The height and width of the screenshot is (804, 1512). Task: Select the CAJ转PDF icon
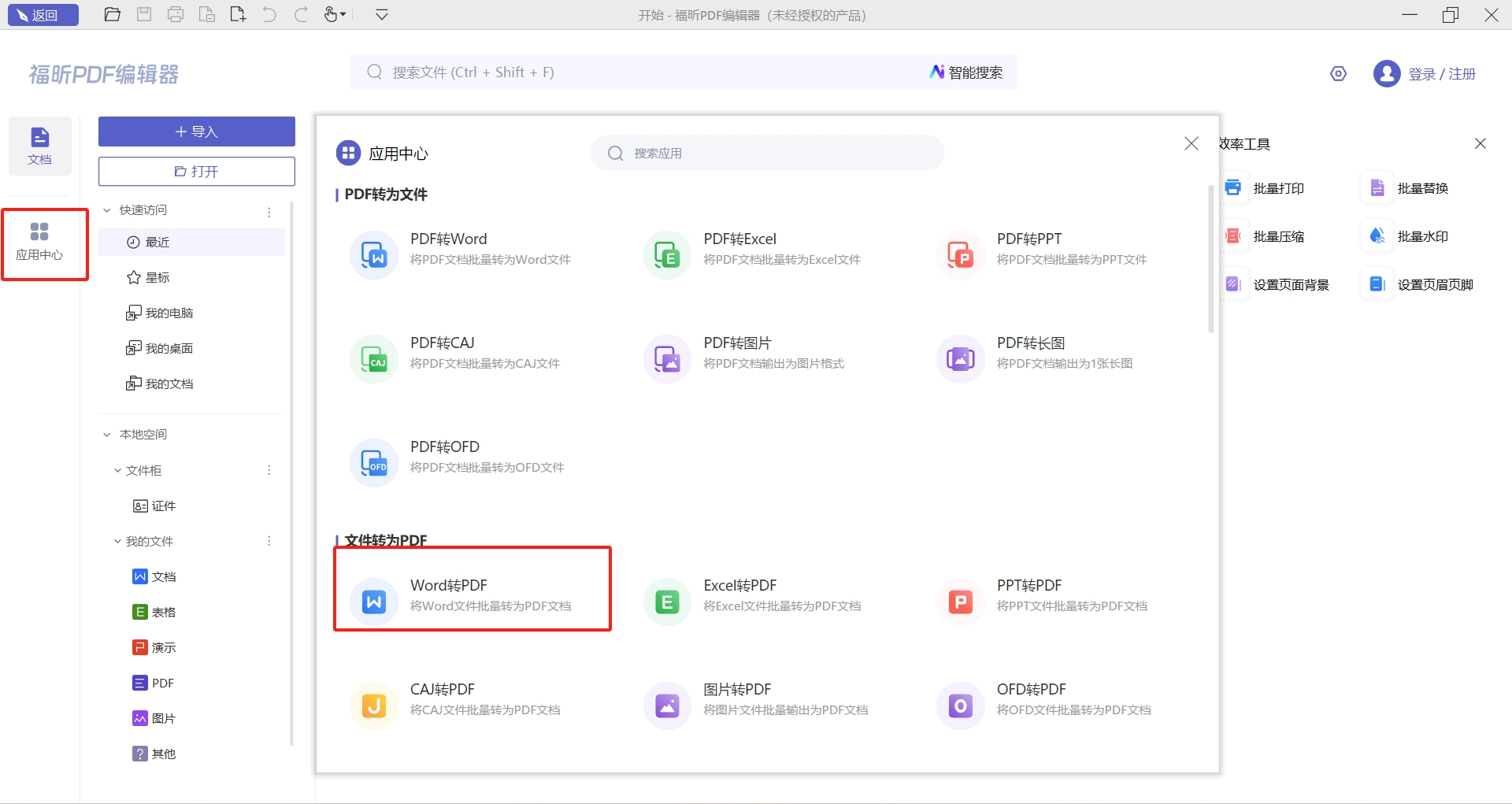point(373,706)
